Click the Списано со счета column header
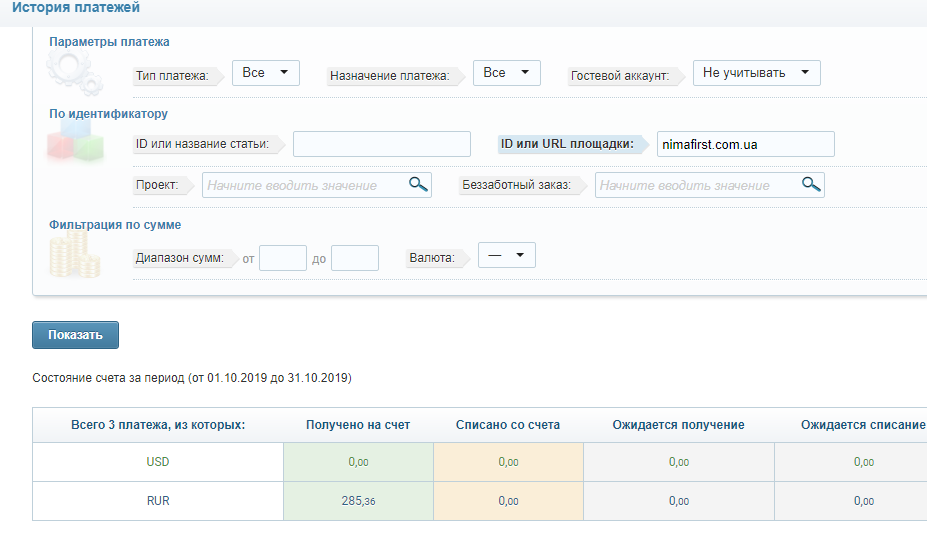 pyautogui.click(x=508, y=425)
